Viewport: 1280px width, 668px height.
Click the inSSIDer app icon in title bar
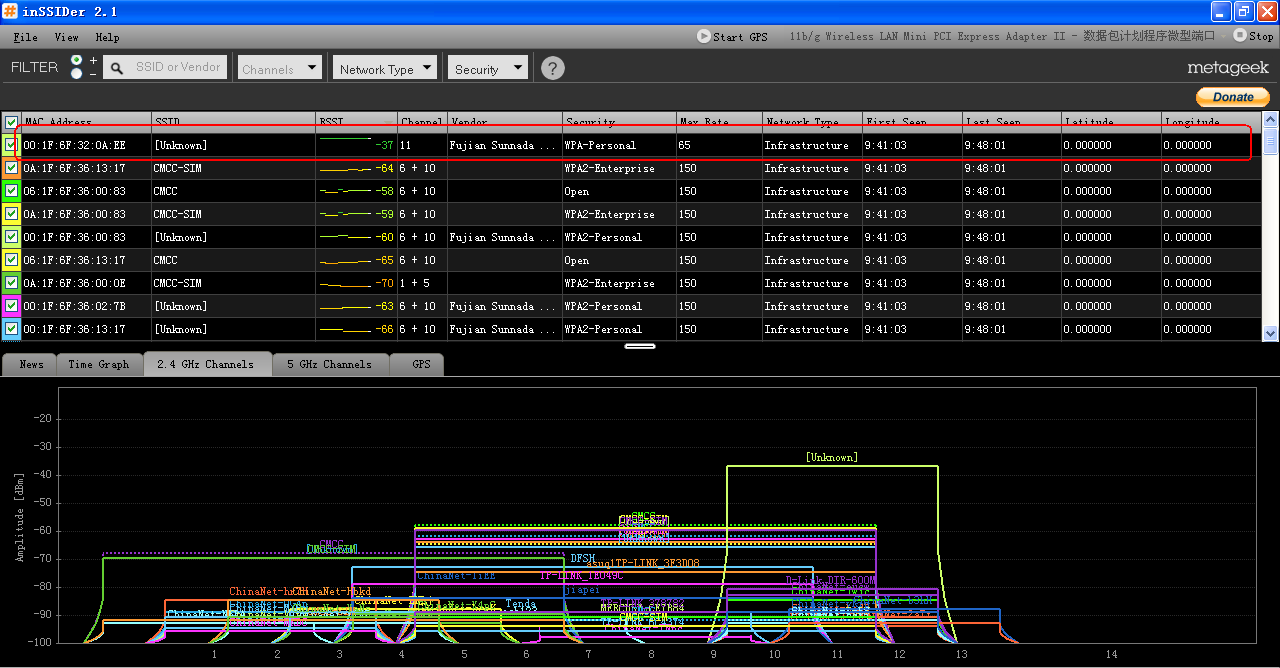[x=11, y=11]
